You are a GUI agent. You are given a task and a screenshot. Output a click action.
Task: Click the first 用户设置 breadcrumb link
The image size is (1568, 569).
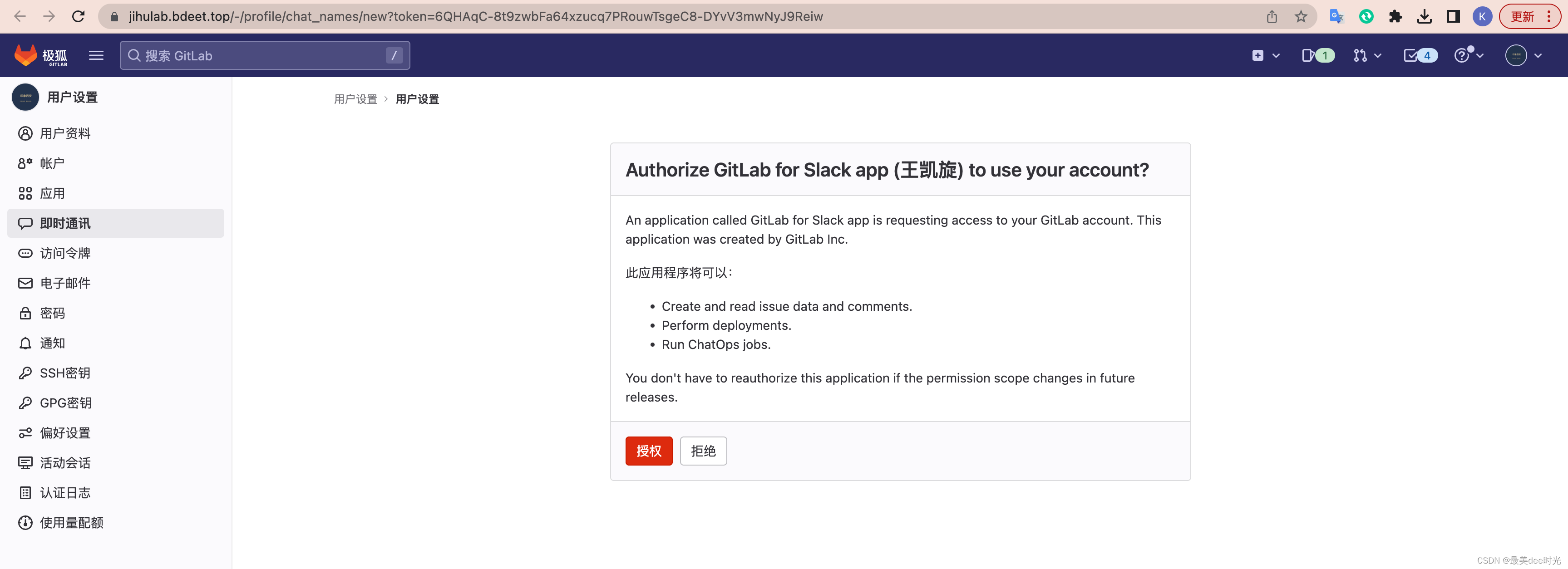355,98
